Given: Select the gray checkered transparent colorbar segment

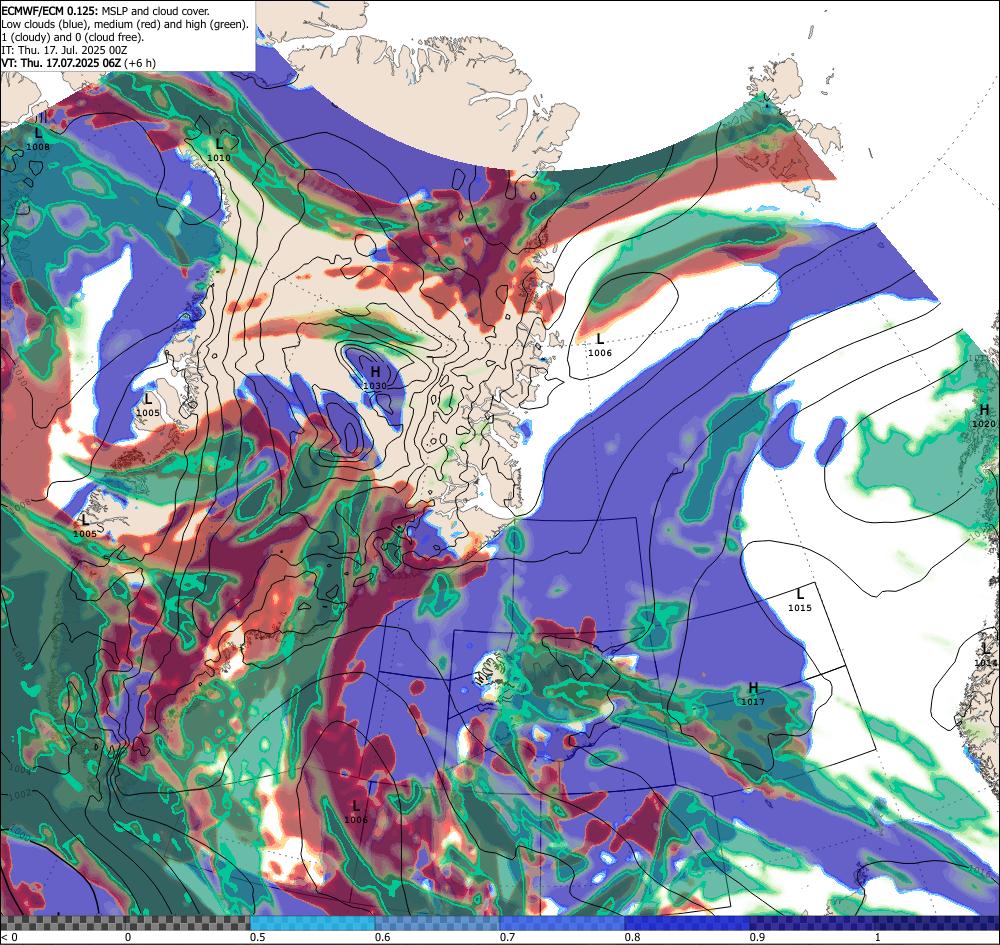Looking at the screenshot, I should 126,923.
